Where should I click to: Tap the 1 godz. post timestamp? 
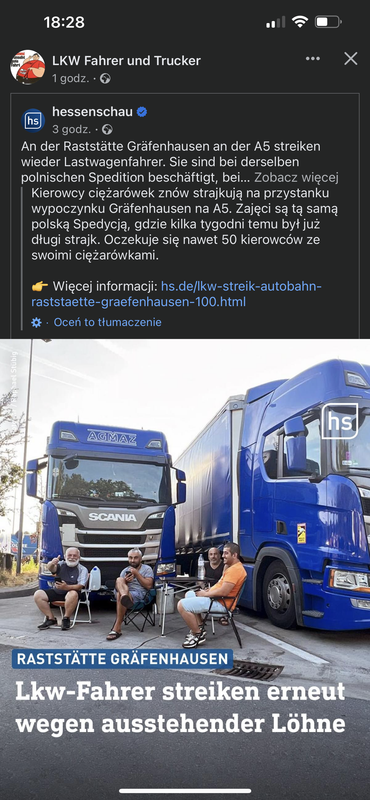click(70, 79)
